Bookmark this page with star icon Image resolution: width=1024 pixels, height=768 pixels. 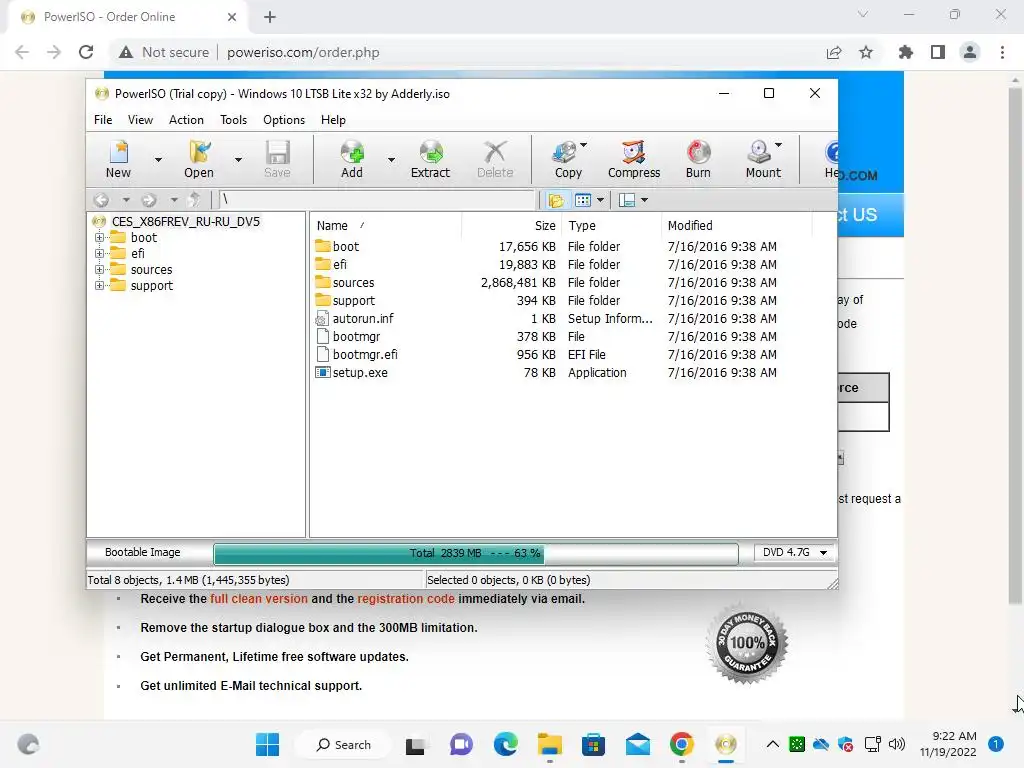(x=866, y=52)
